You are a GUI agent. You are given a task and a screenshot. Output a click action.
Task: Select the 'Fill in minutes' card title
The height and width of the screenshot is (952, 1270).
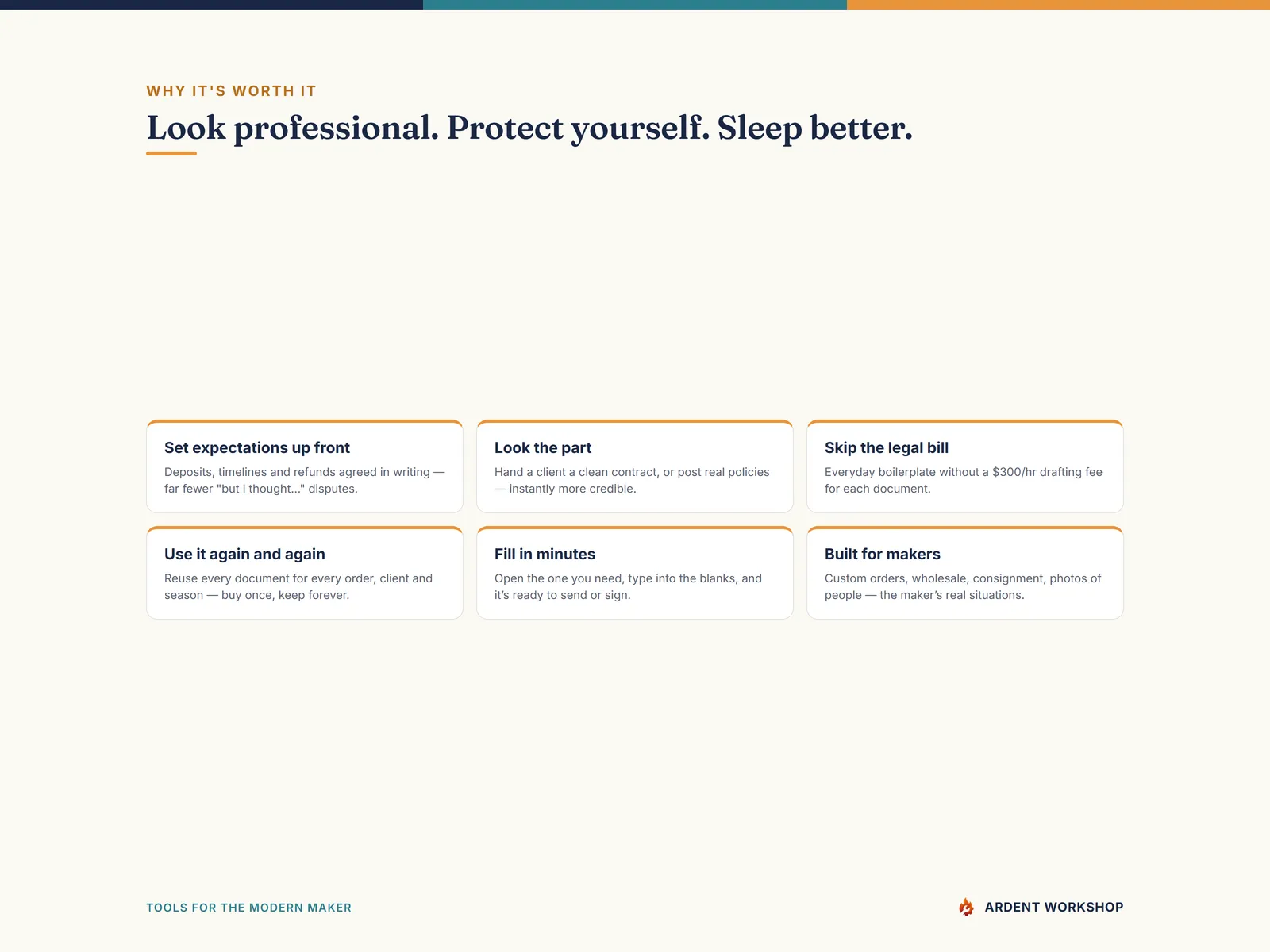tap(545, 554)
